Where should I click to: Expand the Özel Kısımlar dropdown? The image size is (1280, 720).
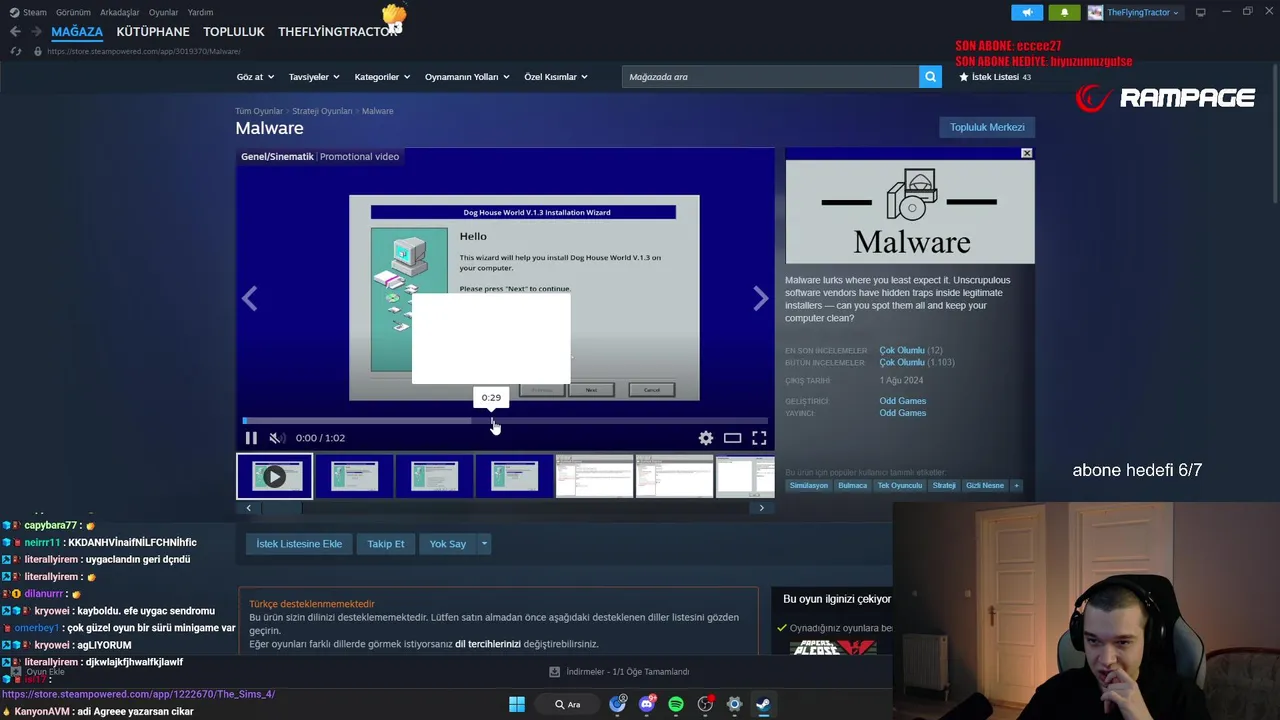[x=556, y=77]
